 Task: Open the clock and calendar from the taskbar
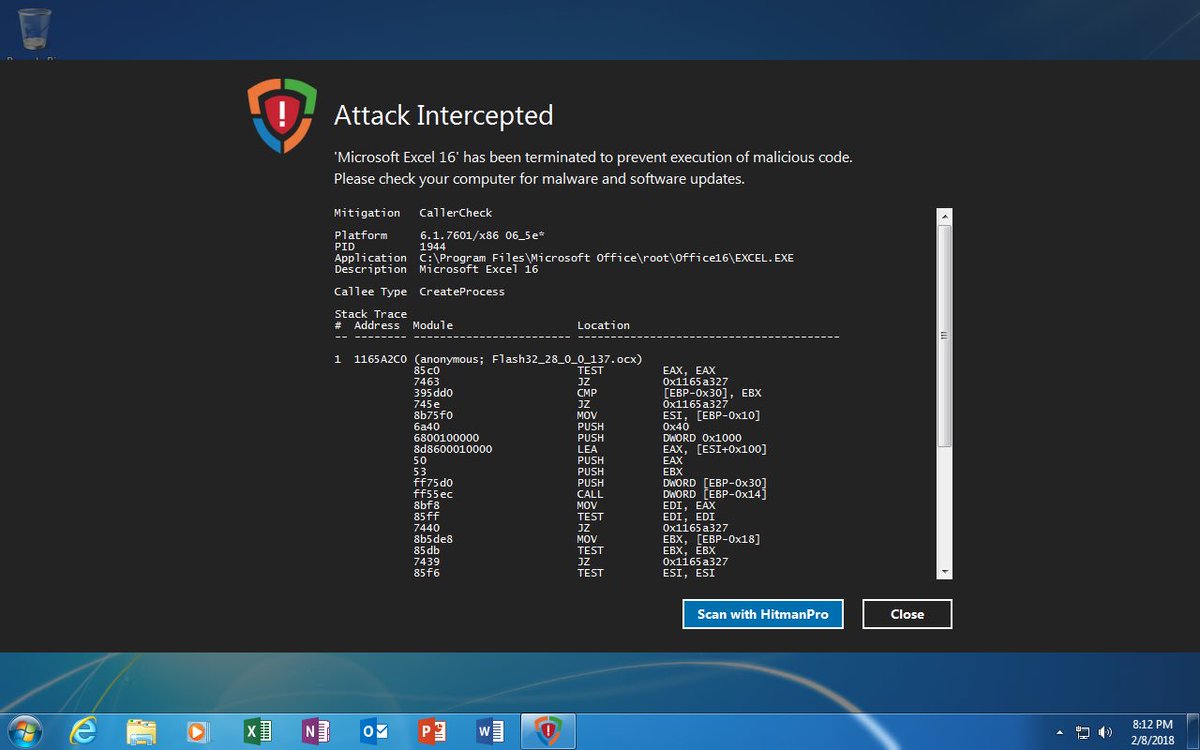[x=1152, y=731]
